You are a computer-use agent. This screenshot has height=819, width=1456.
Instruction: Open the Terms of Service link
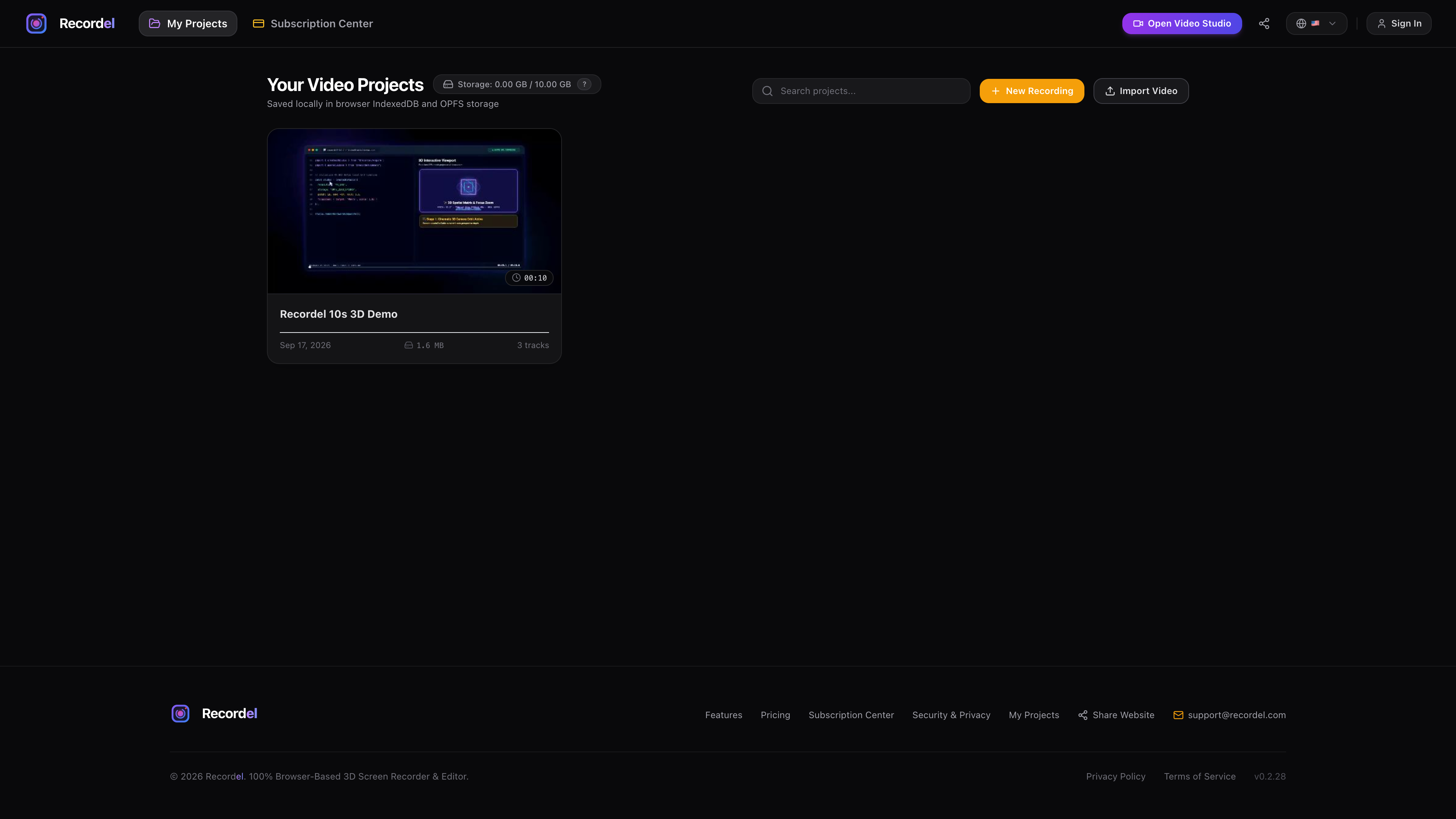tap(1199, 776)
